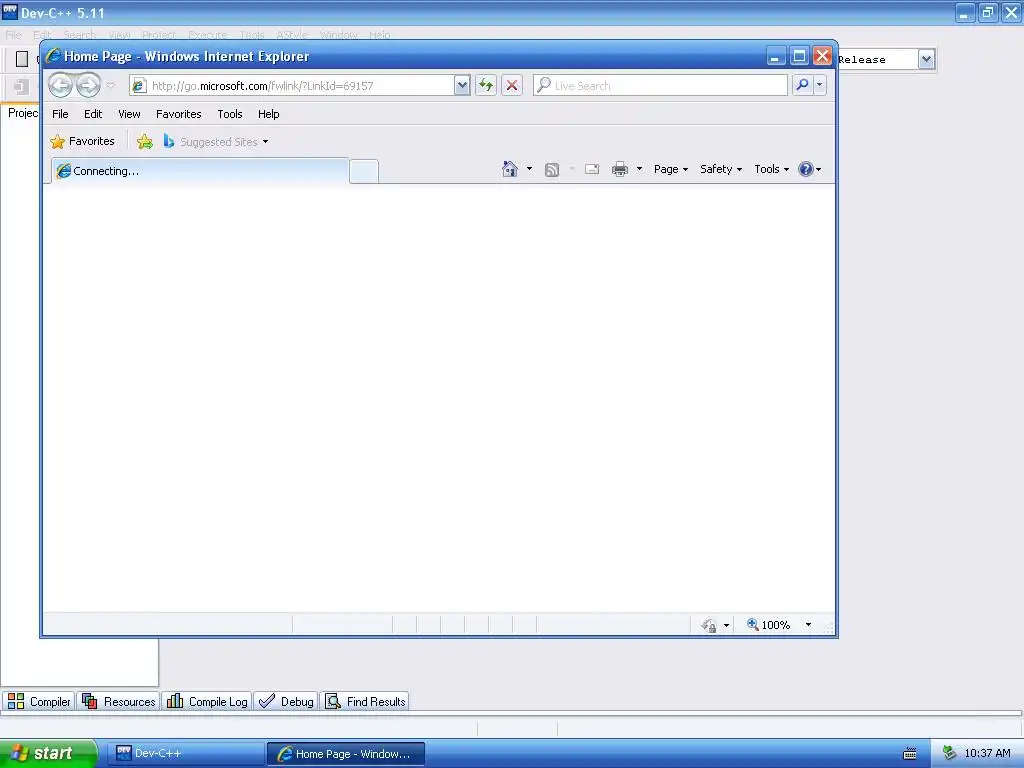Minimize the Internet Explorer window

775,56
